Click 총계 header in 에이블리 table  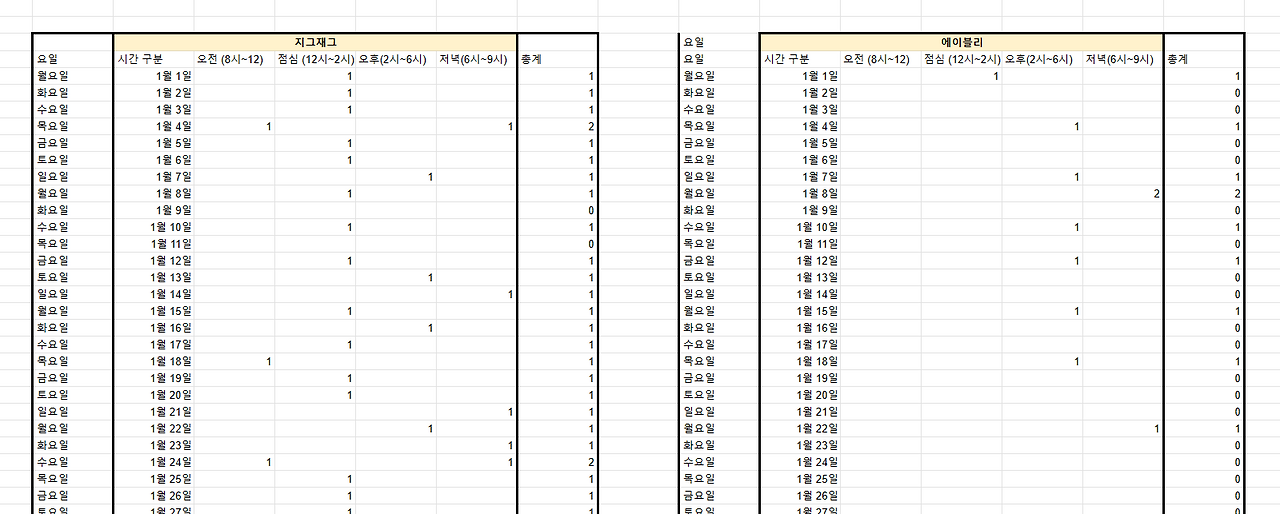pyautogui.click(x=1178, y=59)
